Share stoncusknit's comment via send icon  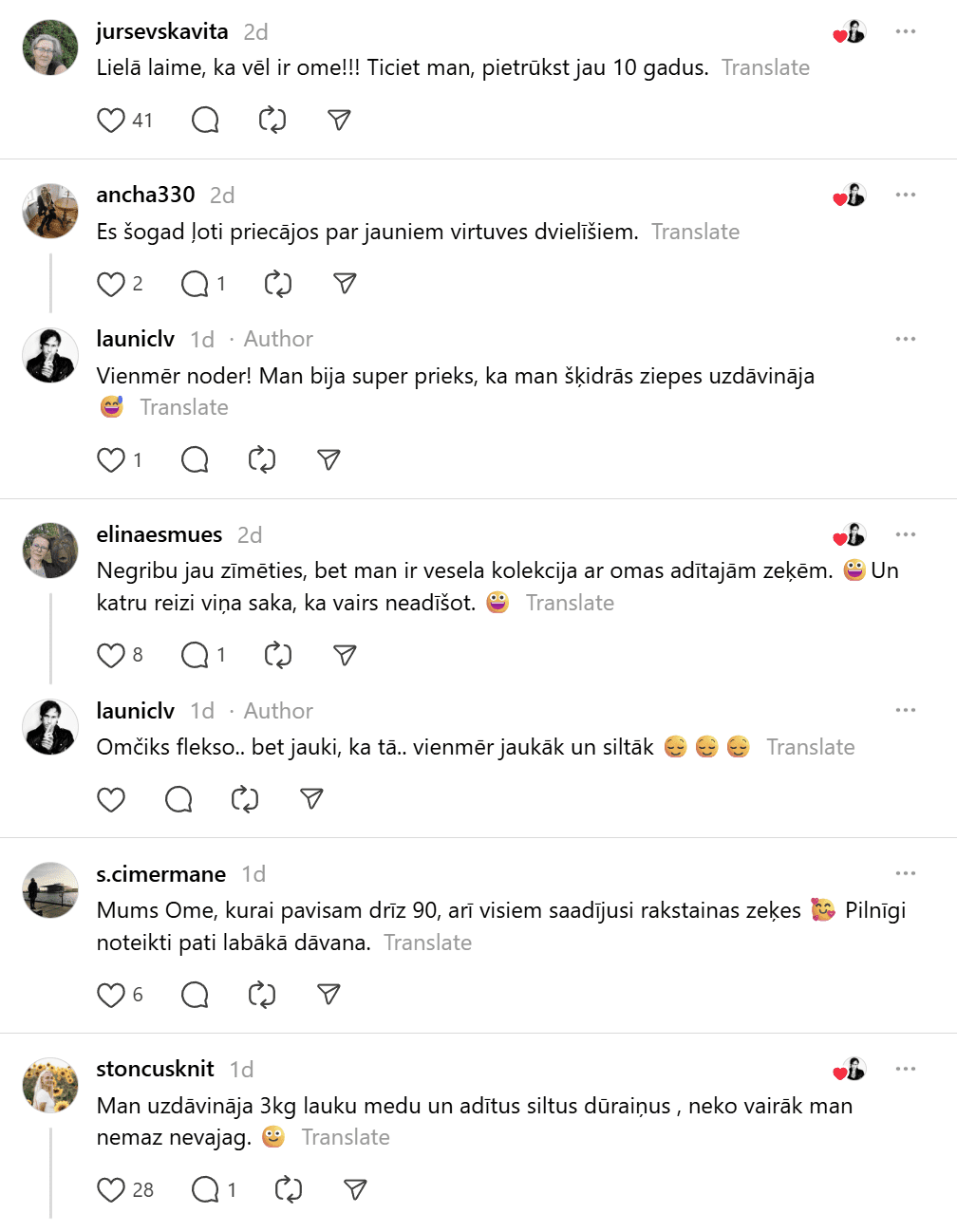tap(355, 1190)
